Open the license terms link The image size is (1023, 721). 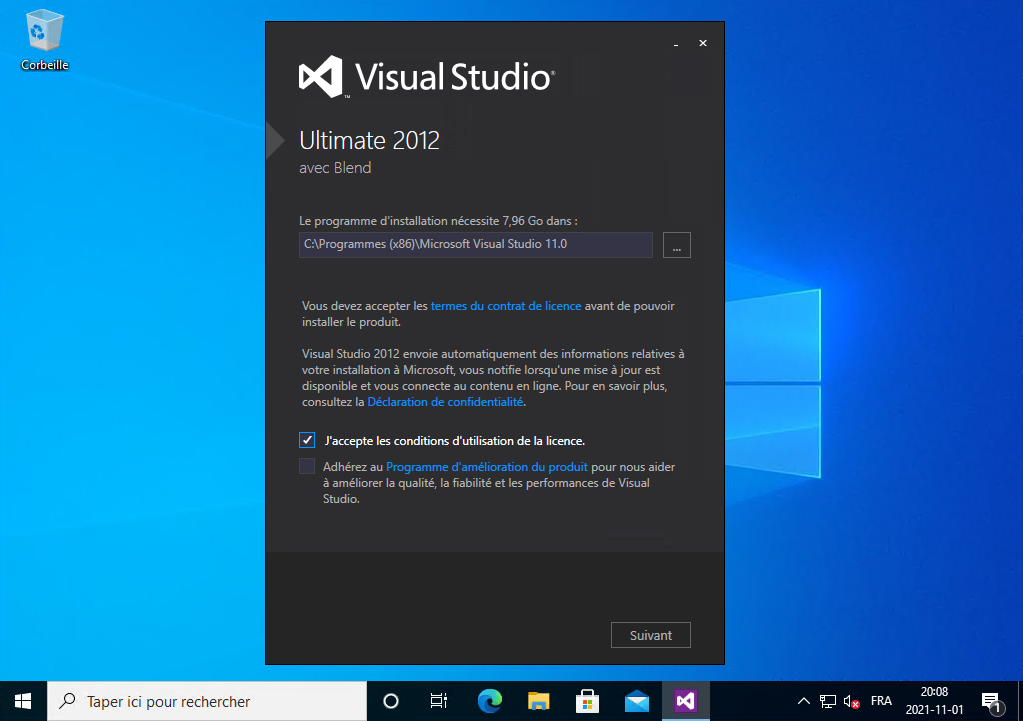click(505, 306)
